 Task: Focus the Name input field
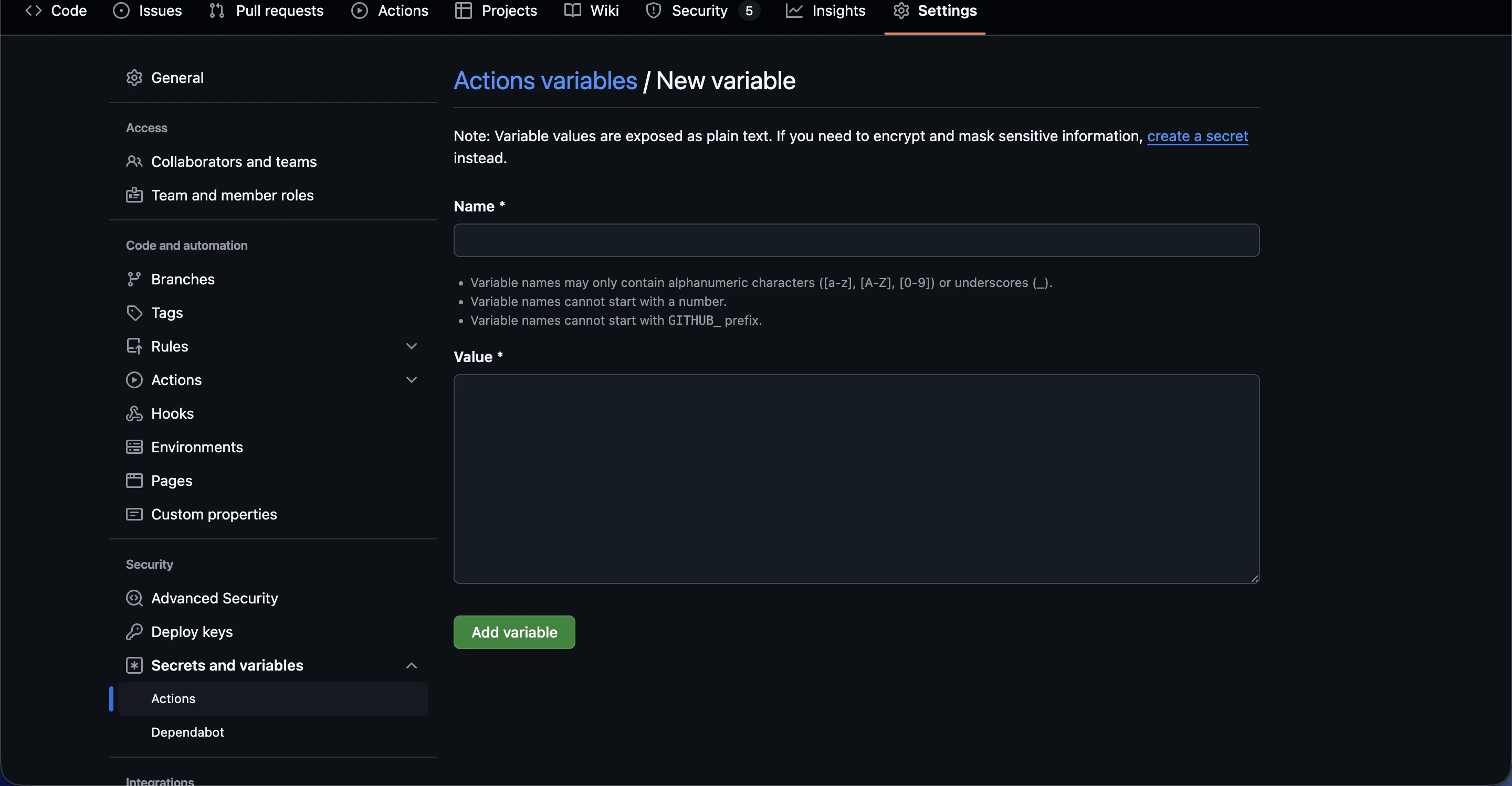click(856, 240)
